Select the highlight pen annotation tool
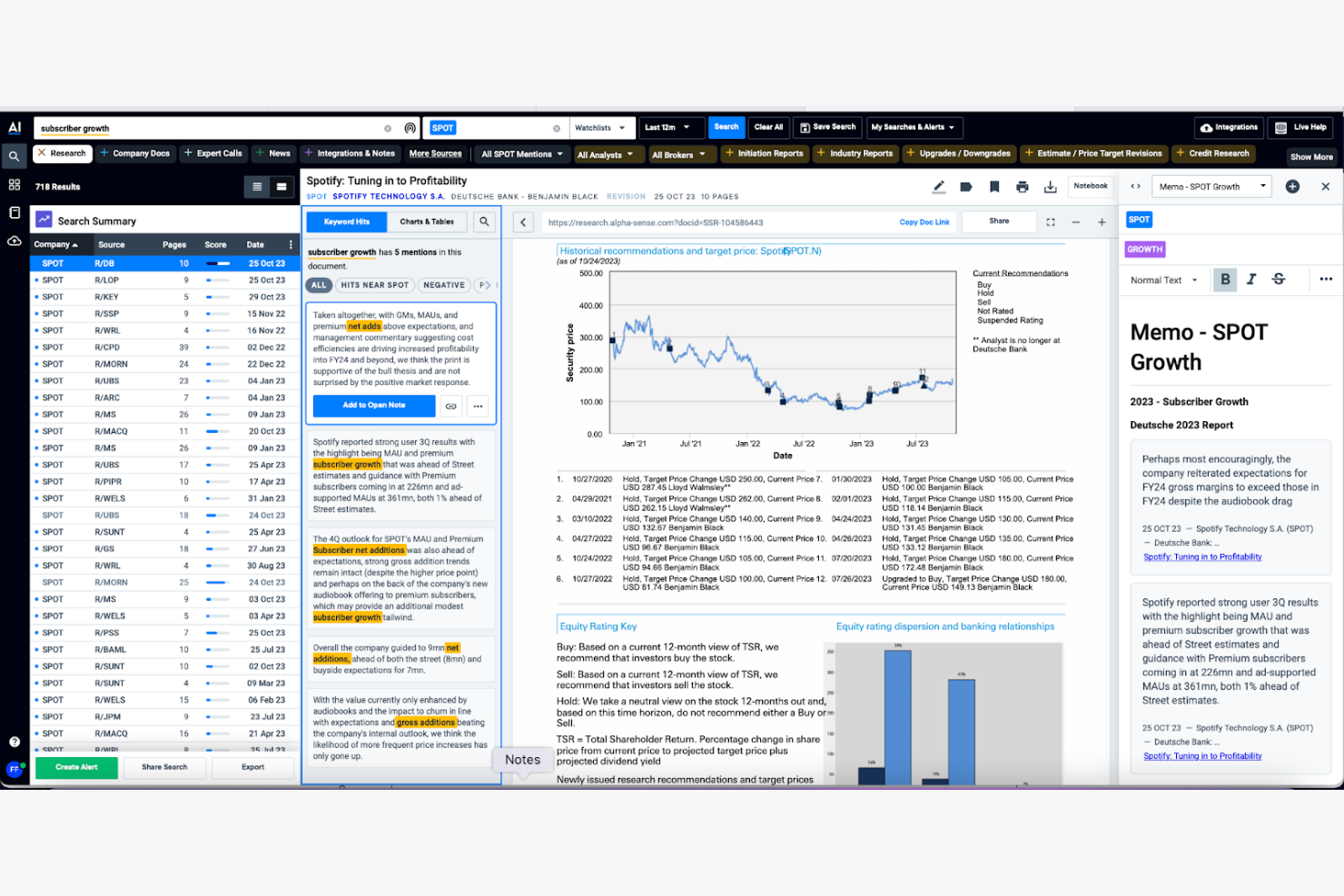This screenshot has height=896, width=1344. pos(939,187)
